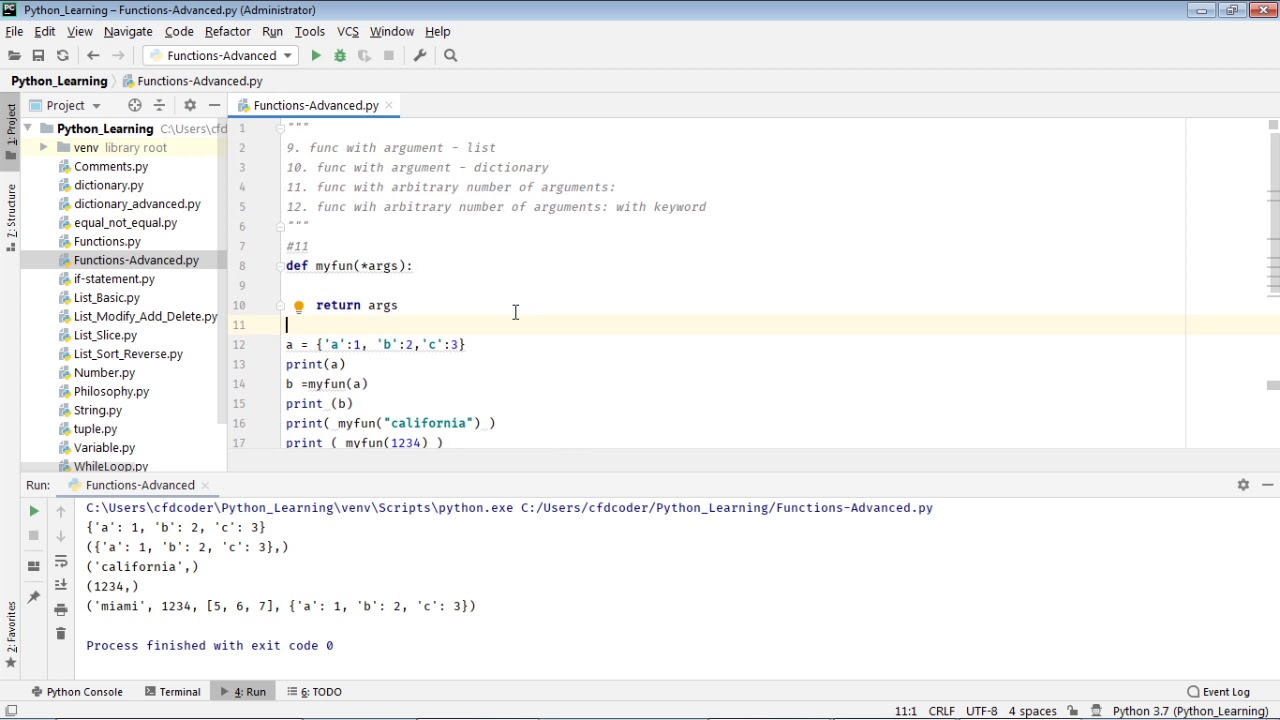This screenshot has height=720, width=1280.
Task: Open the Refactor menu
Action: 228,31
